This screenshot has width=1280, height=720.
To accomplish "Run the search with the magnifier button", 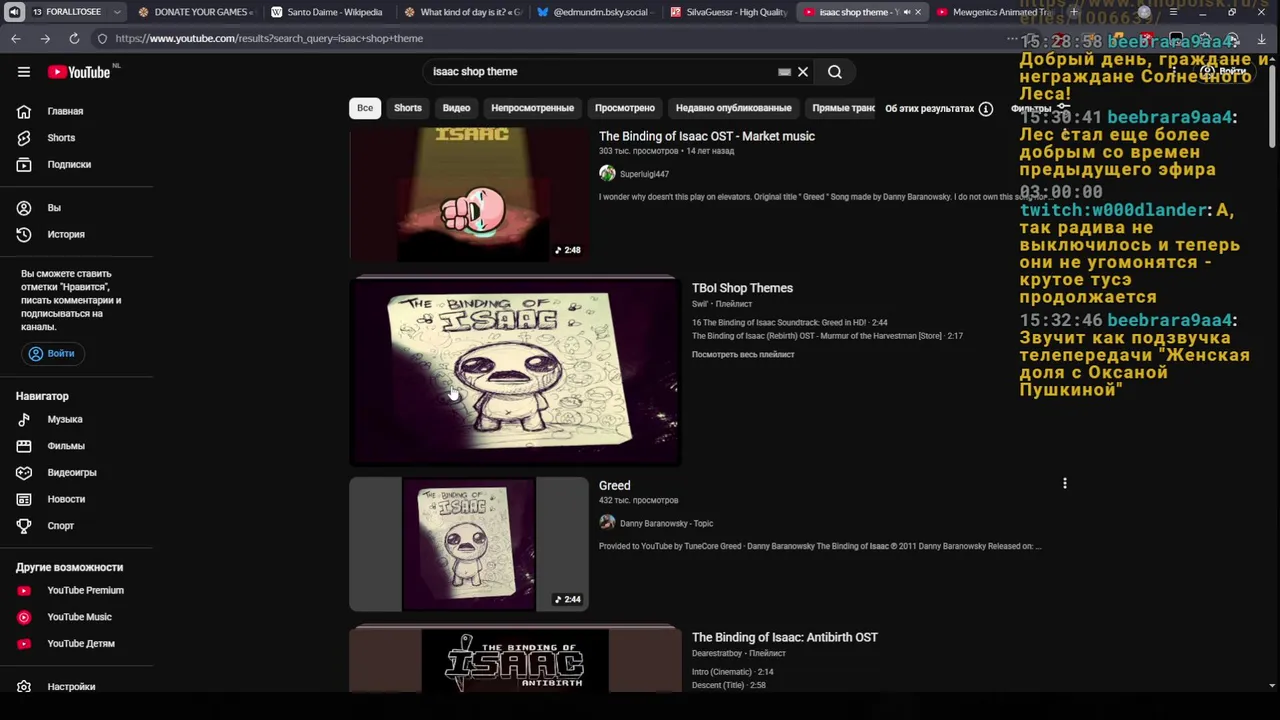I will (835, 72).
